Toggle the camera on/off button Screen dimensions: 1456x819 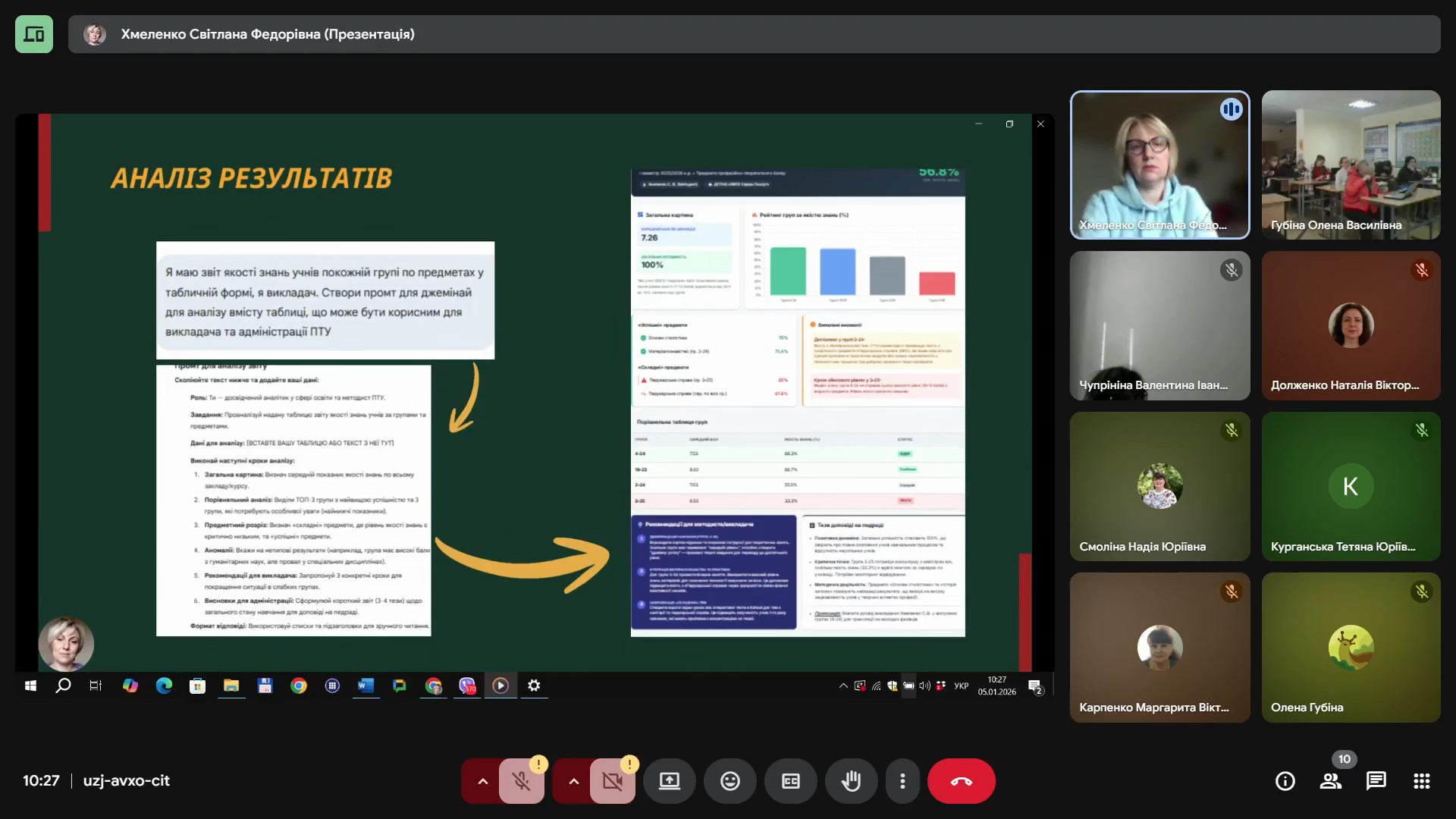612,781
